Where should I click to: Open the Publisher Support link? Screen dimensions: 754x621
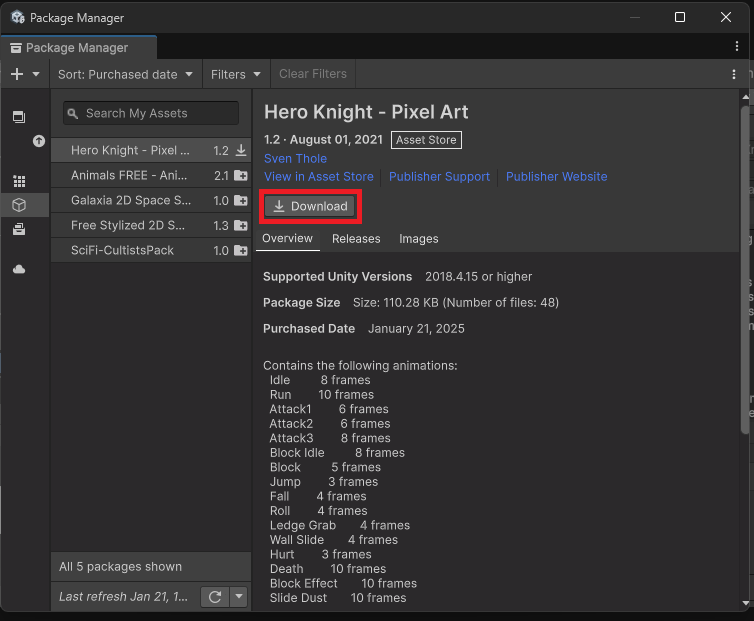(440, 177)
